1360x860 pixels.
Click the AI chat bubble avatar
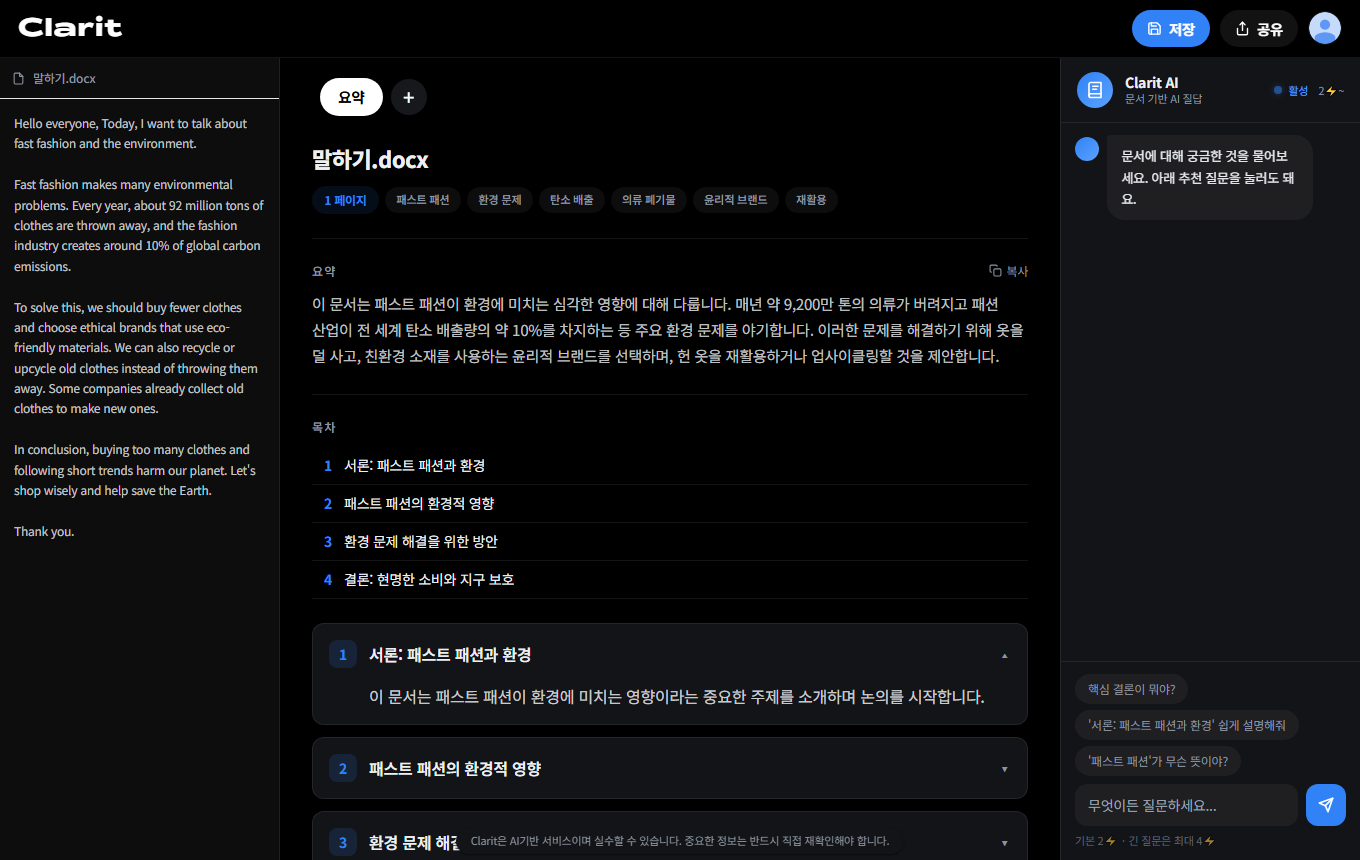click(1087, 149)
